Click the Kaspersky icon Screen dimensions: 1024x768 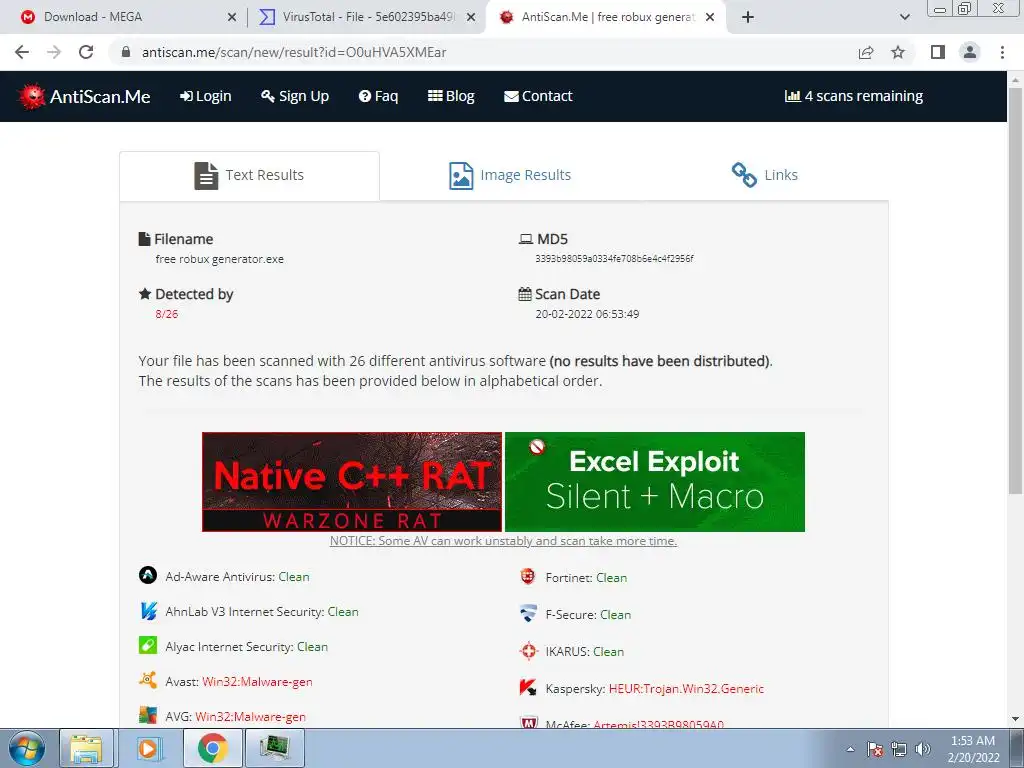[528, 687]
